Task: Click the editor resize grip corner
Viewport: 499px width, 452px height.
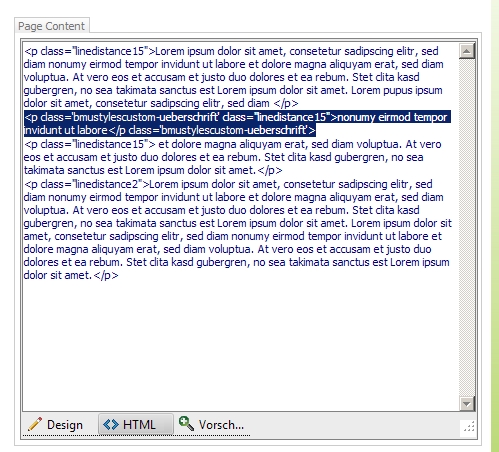Action: click(x=469, y=427)
